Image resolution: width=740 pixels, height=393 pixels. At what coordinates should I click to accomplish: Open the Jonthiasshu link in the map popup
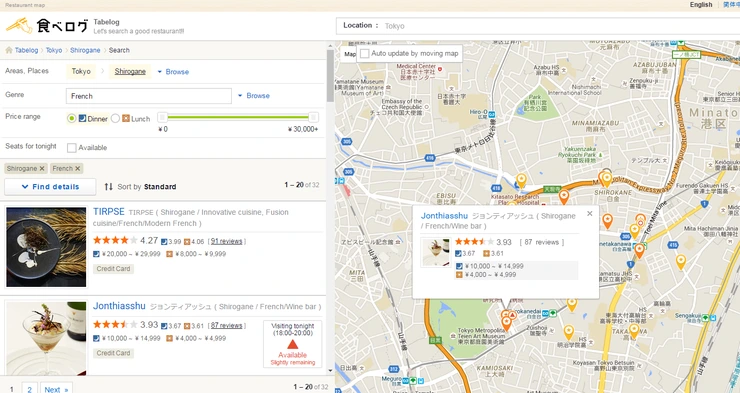(x=444, y=216)
